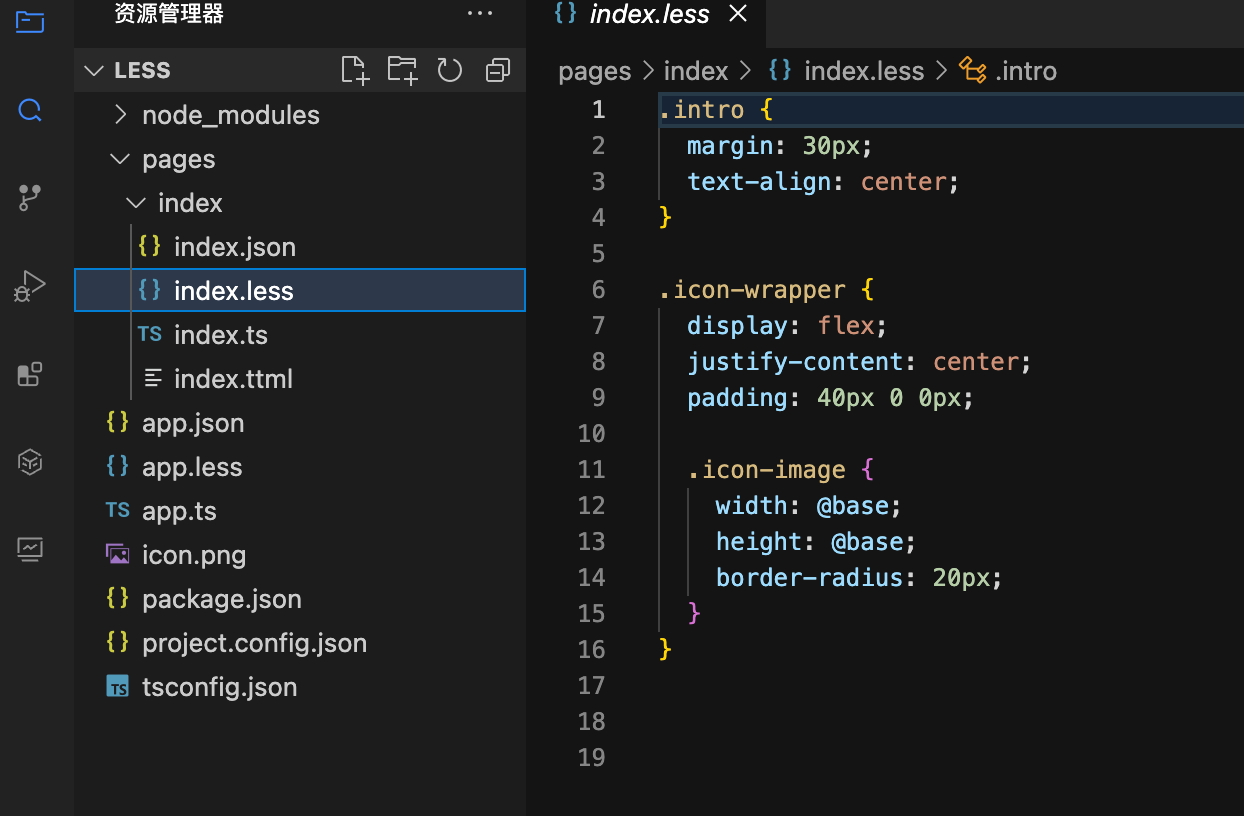Image resolution: width=1244 pixels, height=816 pixels.
Task: Collapse the LESS project root section
Action: point(142,71)
